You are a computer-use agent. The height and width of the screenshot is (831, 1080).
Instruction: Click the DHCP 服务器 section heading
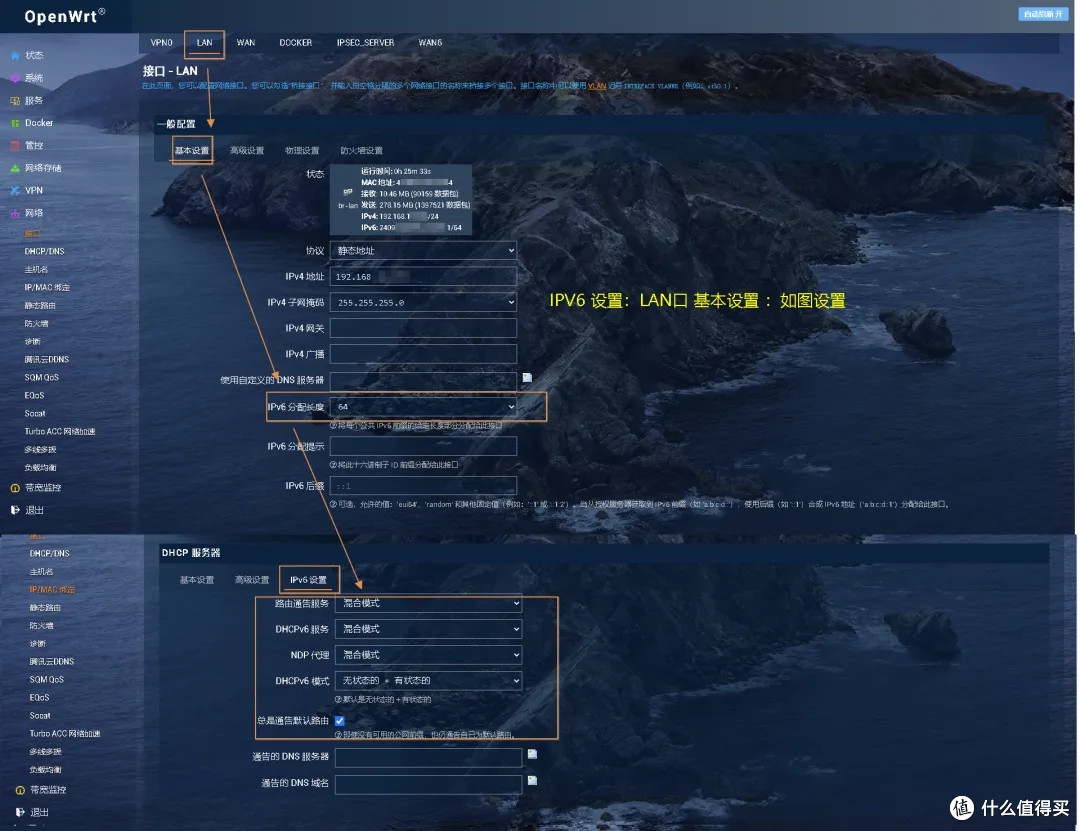click(191, 553)
